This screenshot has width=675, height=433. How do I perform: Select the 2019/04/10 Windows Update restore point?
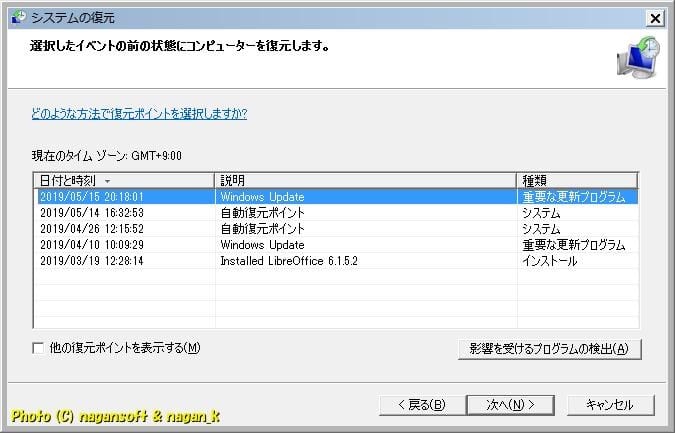[x=262, y=245]
